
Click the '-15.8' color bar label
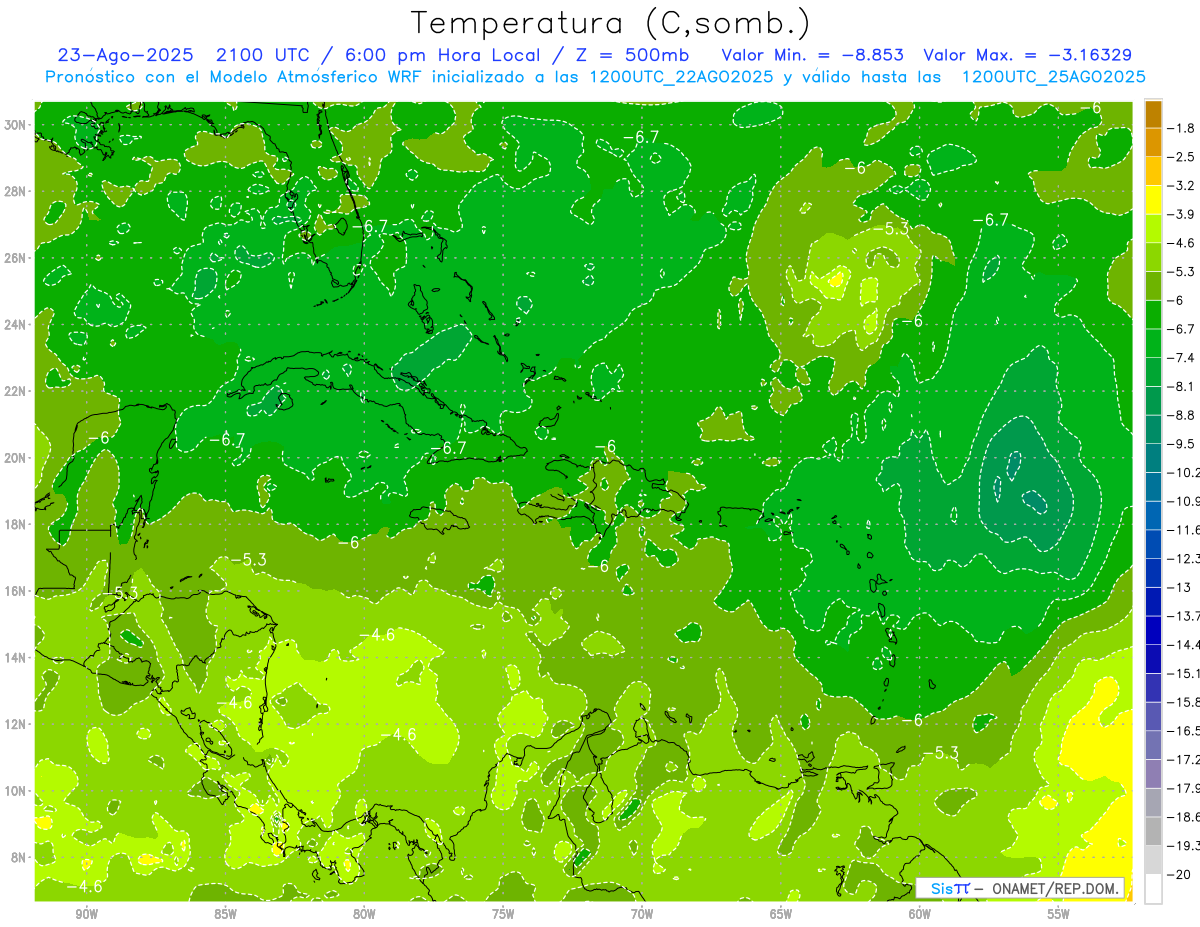pyautogui.click(x=1184, y=702)
